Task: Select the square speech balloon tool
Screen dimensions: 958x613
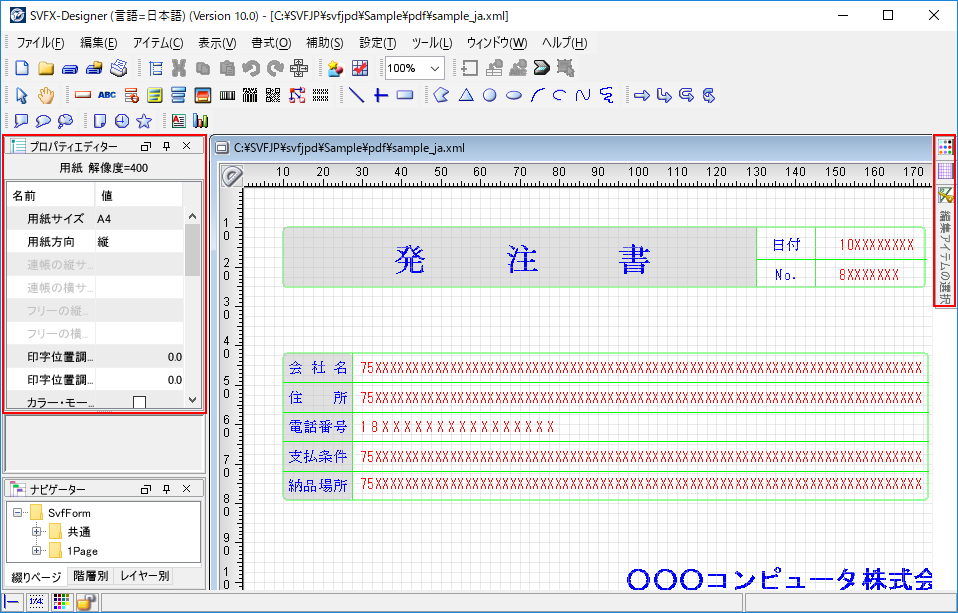Action: [21, 121]
